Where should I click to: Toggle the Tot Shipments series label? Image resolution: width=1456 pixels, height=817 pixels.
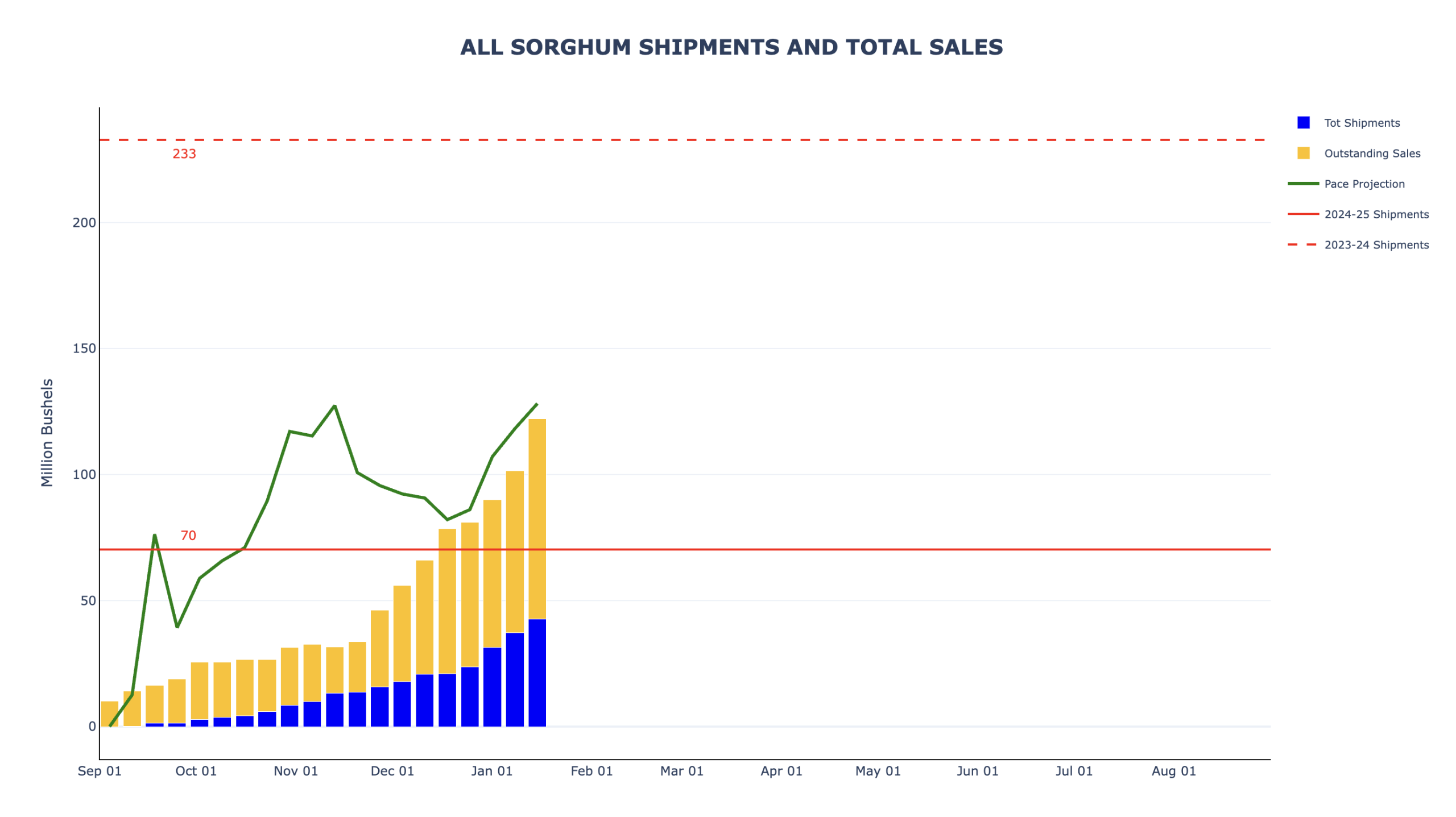pyautogui.click(x=1362, y=123)
